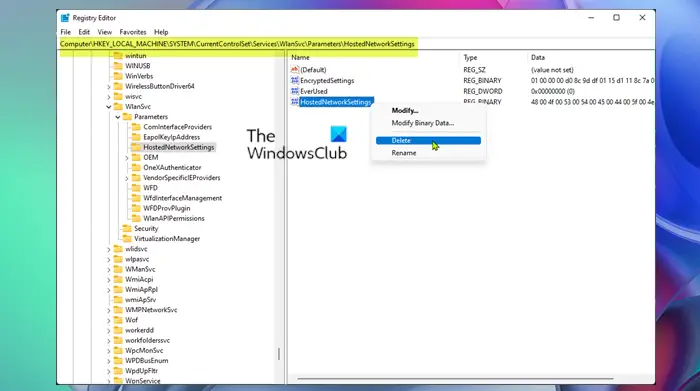Expand the WirelessButtonDriver64 key
This screenshot has width=700, height=391.
[x=108, y=87]
